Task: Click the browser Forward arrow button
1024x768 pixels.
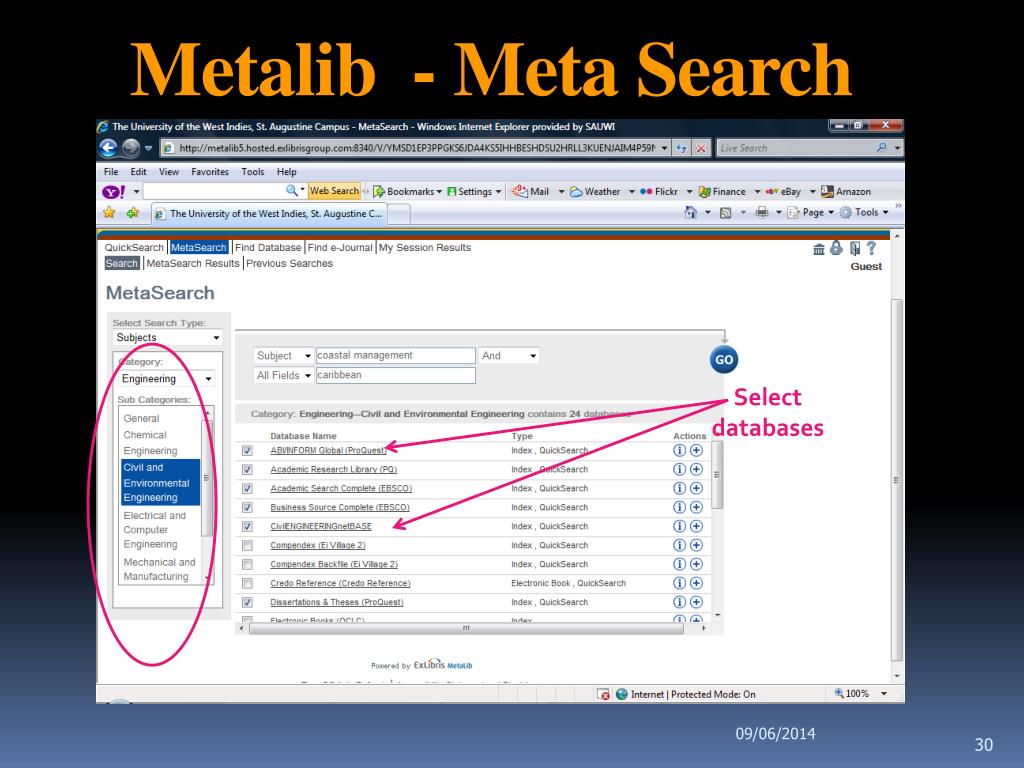Action: tap(131, 148)
